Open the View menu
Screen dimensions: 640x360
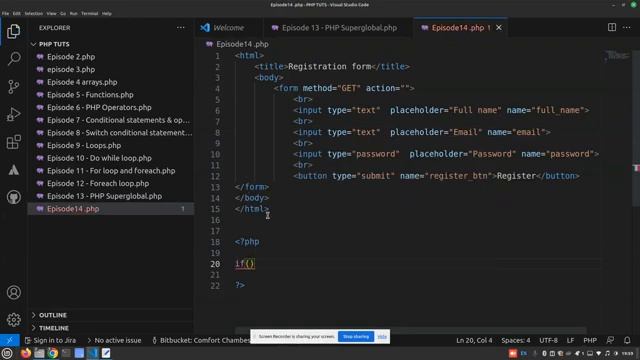[51, 13]
